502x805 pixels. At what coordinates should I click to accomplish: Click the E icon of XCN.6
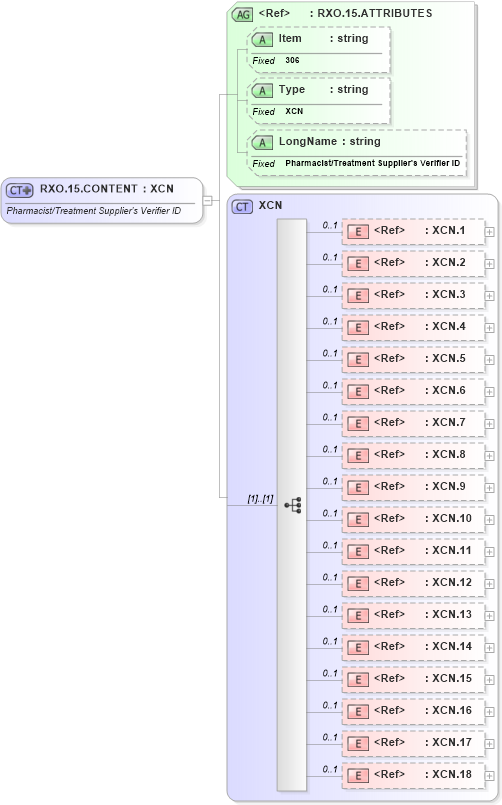coord(358,392)
